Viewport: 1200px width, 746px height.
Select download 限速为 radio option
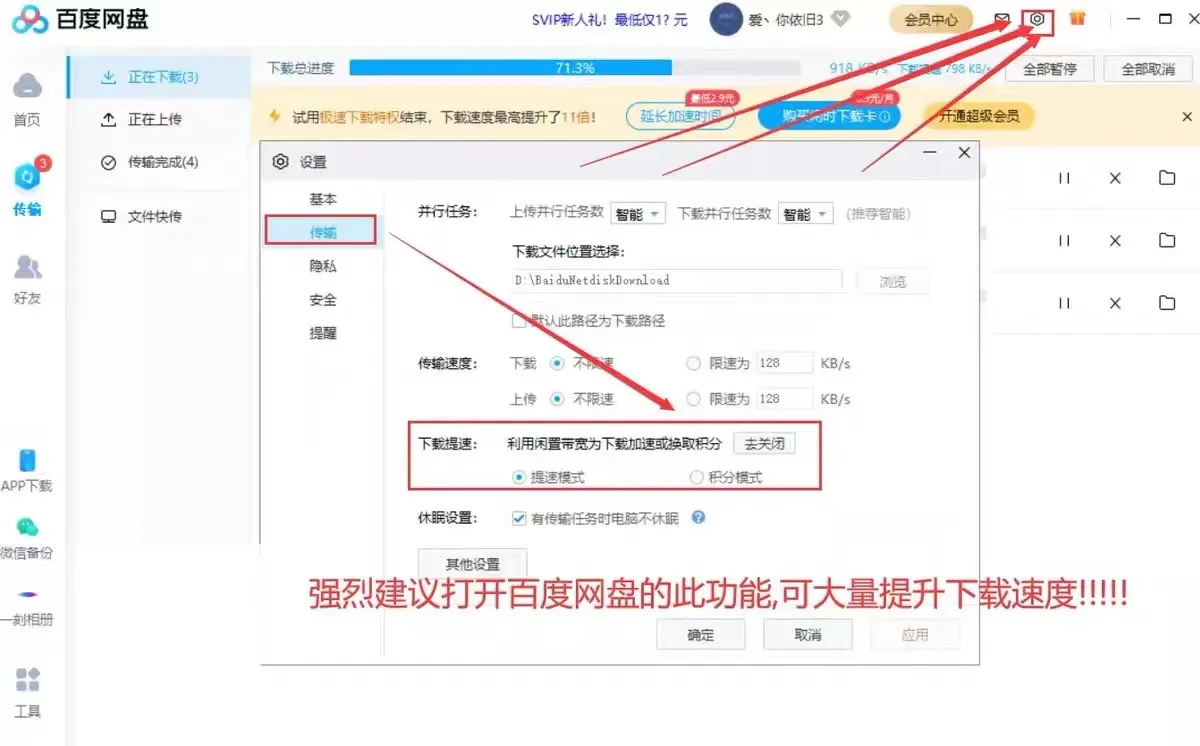click(694, 364)
